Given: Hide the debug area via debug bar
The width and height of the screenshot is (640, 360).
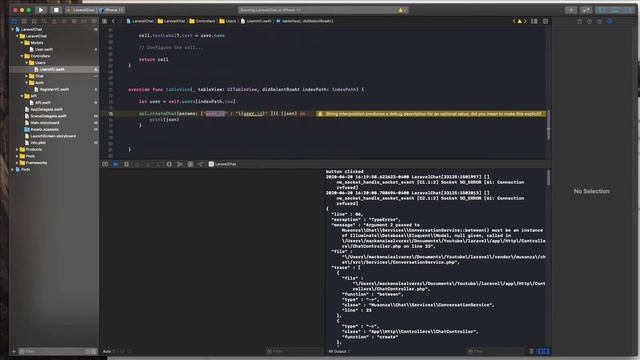Looking at the screenshot, I should point(105,164).
